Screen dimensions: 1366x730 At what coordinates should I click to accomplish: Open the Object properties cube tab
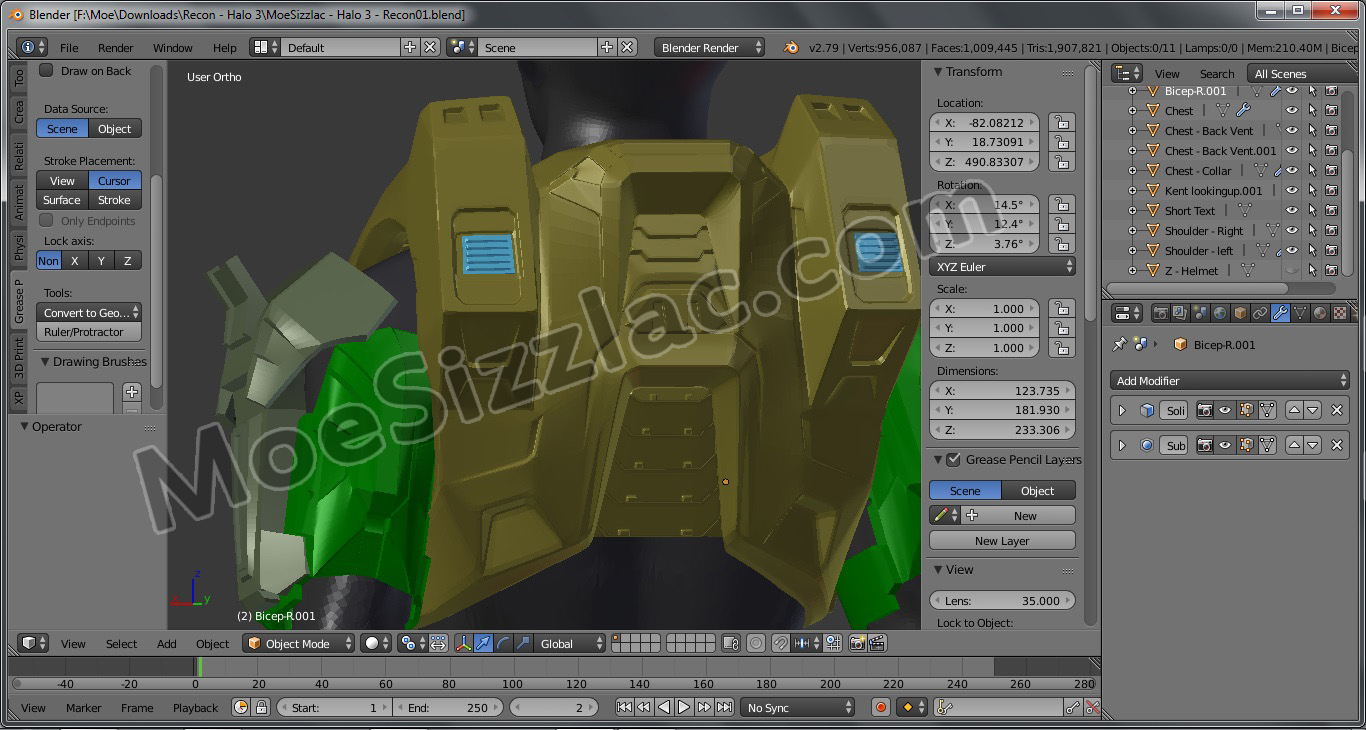(1240, 313)
